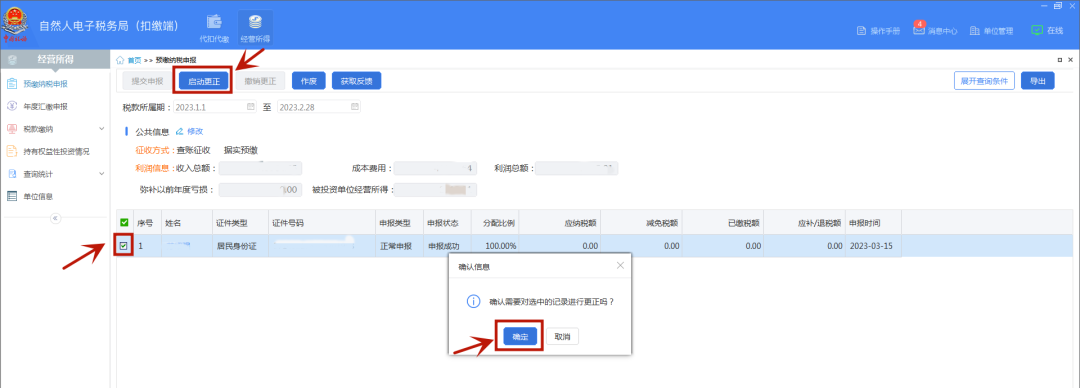Click the 申报时间 column header
Image resolution: width=1080 pixels, height=388 pixels.
pyautogui.click(x=873, y=223)
